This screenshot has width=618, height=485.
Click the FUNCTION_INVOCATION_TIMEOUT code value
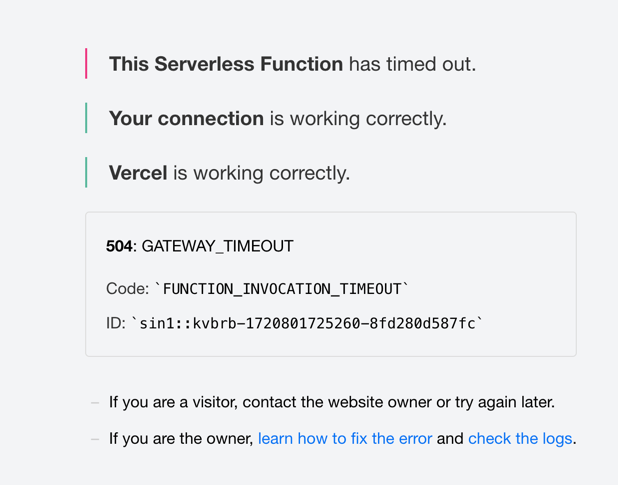click(282, 289)
